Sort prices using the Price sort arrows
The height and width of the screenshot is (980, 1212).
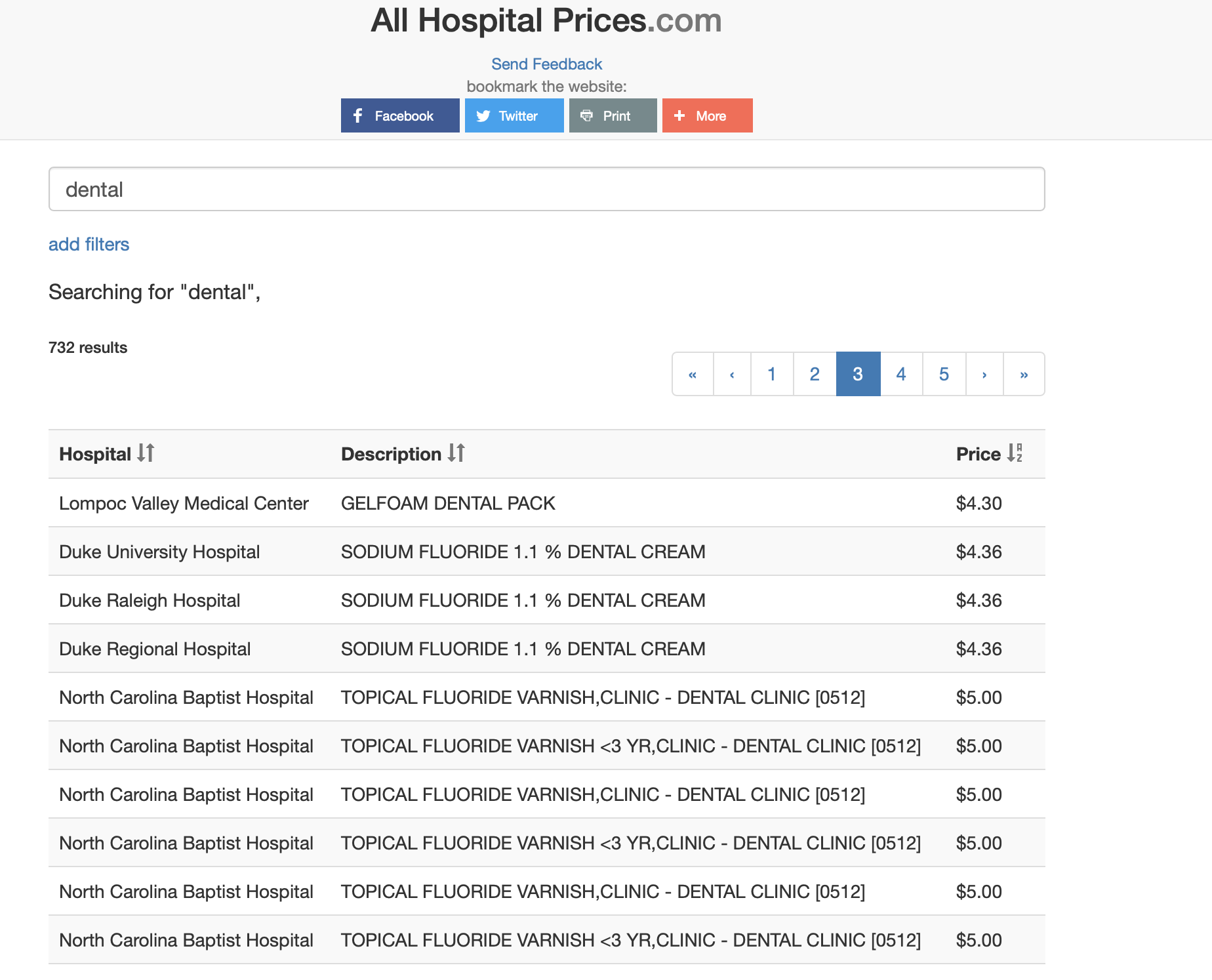point(1014,453)
